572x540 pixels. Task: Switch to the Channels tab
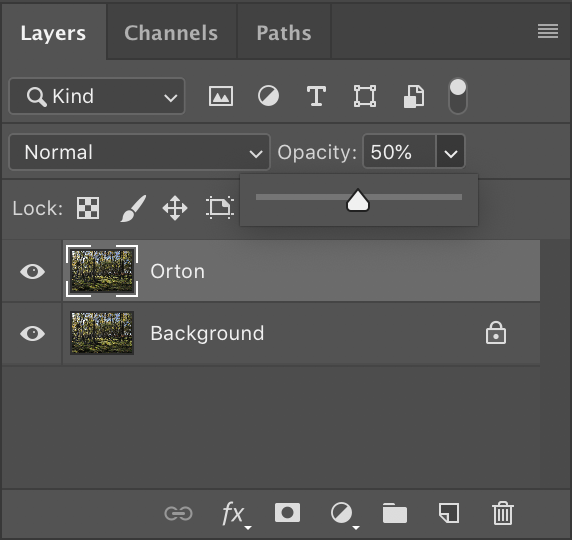click(x=171, y=33)
